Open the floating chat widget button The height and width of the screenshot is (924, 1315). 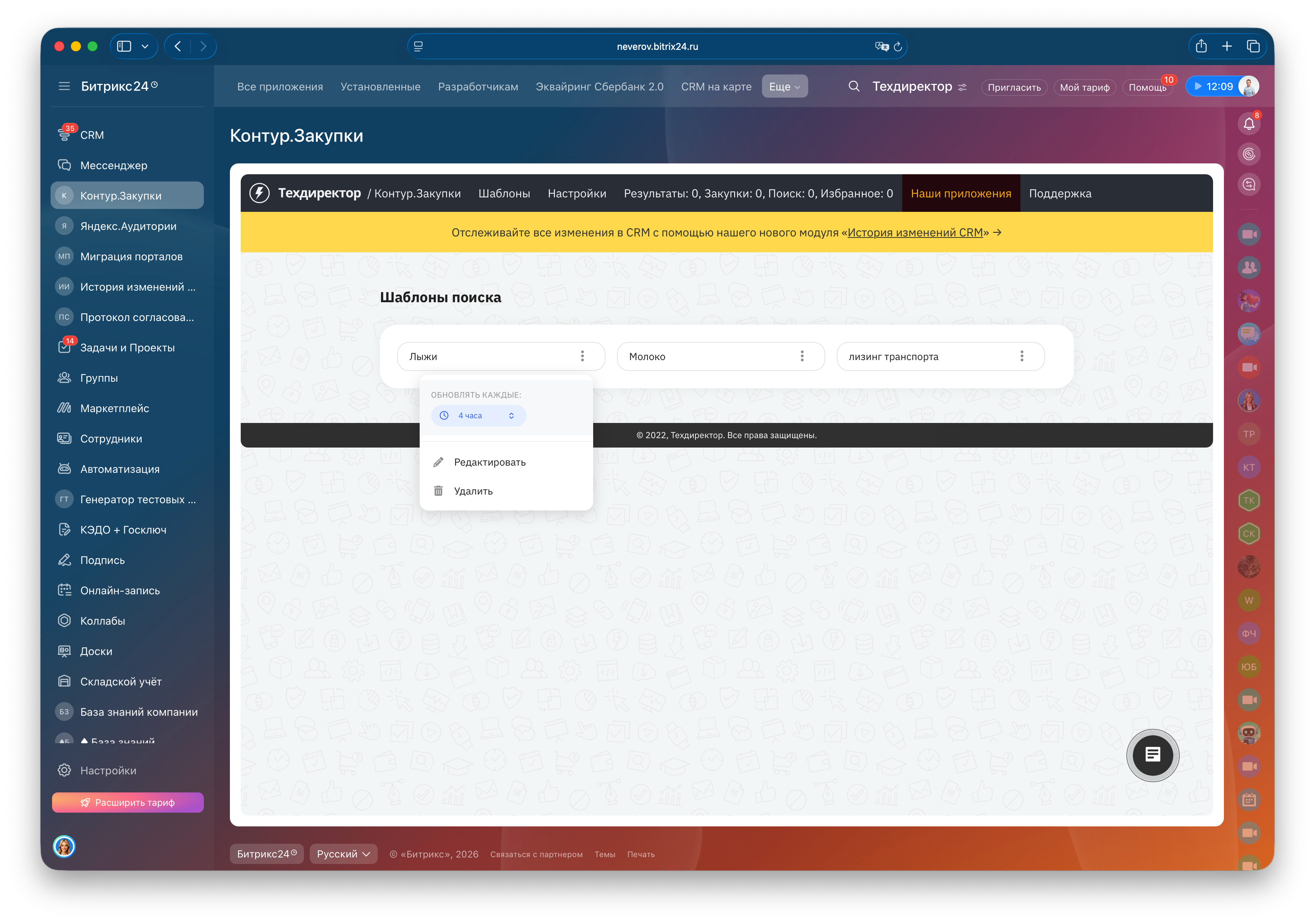1152,755
